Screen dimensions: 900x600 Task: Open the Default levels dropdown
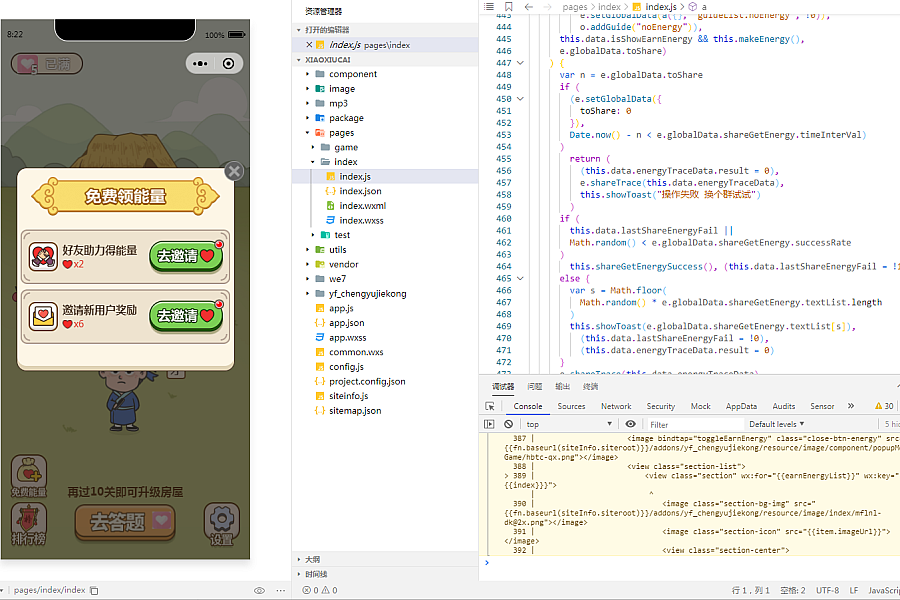click(x=776, y=424)
